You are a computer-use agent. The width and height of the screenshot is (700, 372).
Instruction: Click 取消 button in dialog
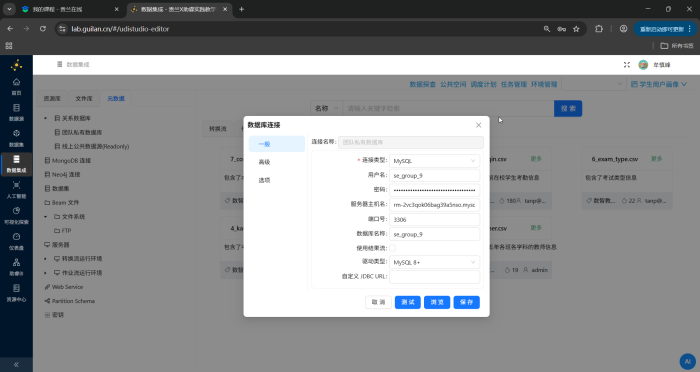click(x=378, y=302)
